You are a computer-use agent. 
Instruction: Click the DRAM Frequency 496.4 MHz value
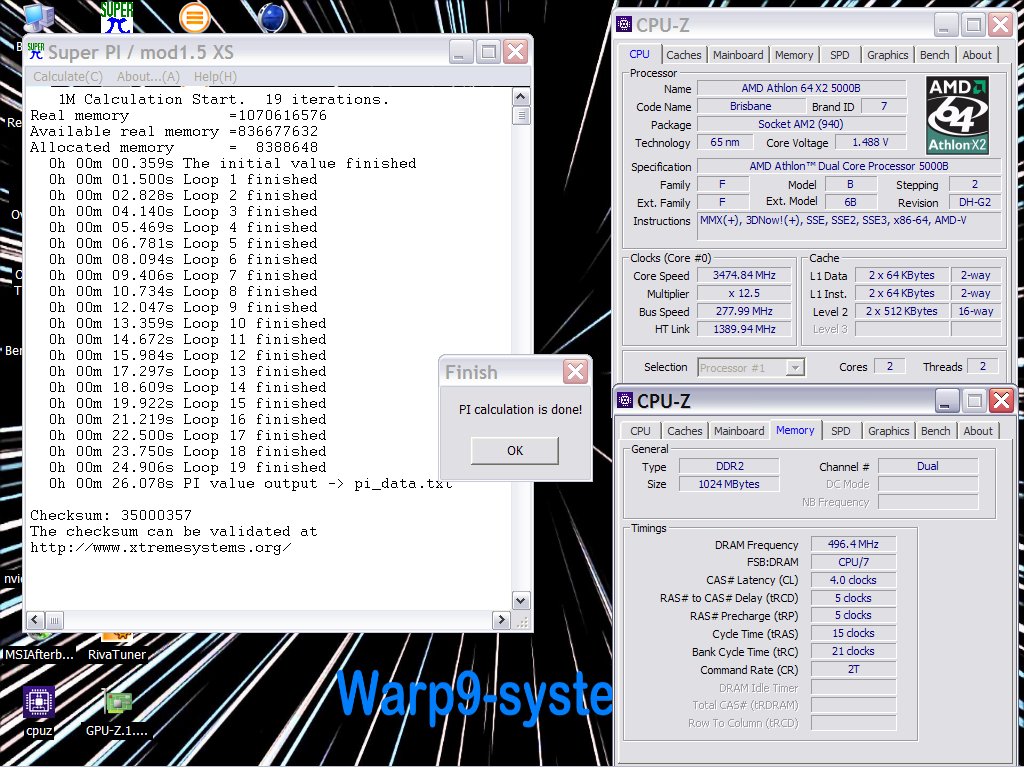tap(853, 544)
